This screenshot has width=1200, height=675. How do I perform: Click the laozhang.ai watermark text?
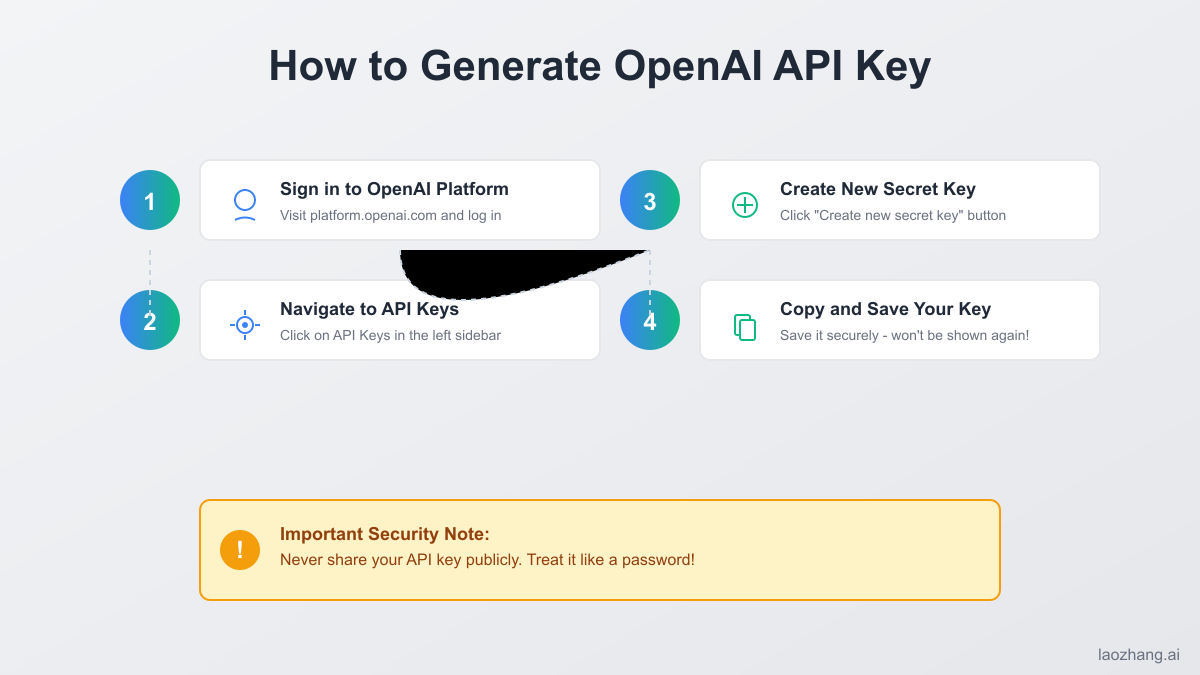1139,657
